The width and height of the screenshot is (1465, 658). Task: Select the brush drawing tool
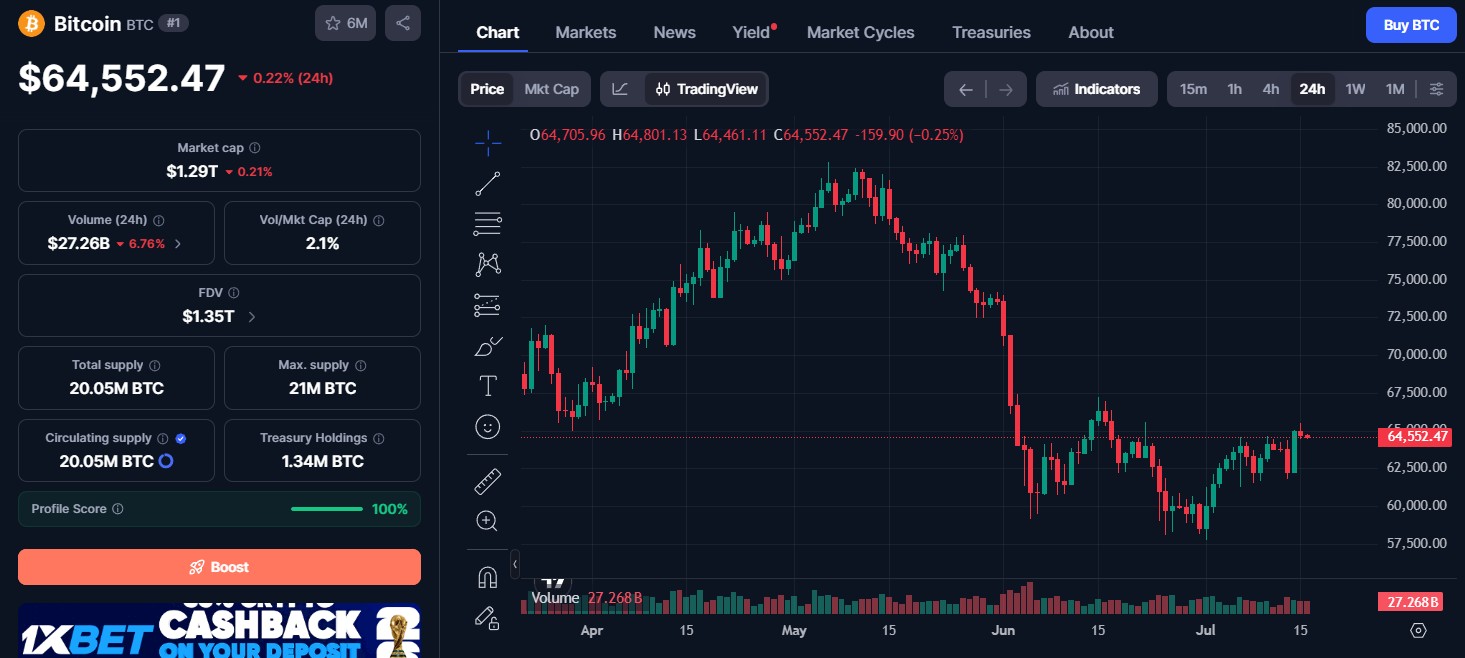tap(488, 346)
